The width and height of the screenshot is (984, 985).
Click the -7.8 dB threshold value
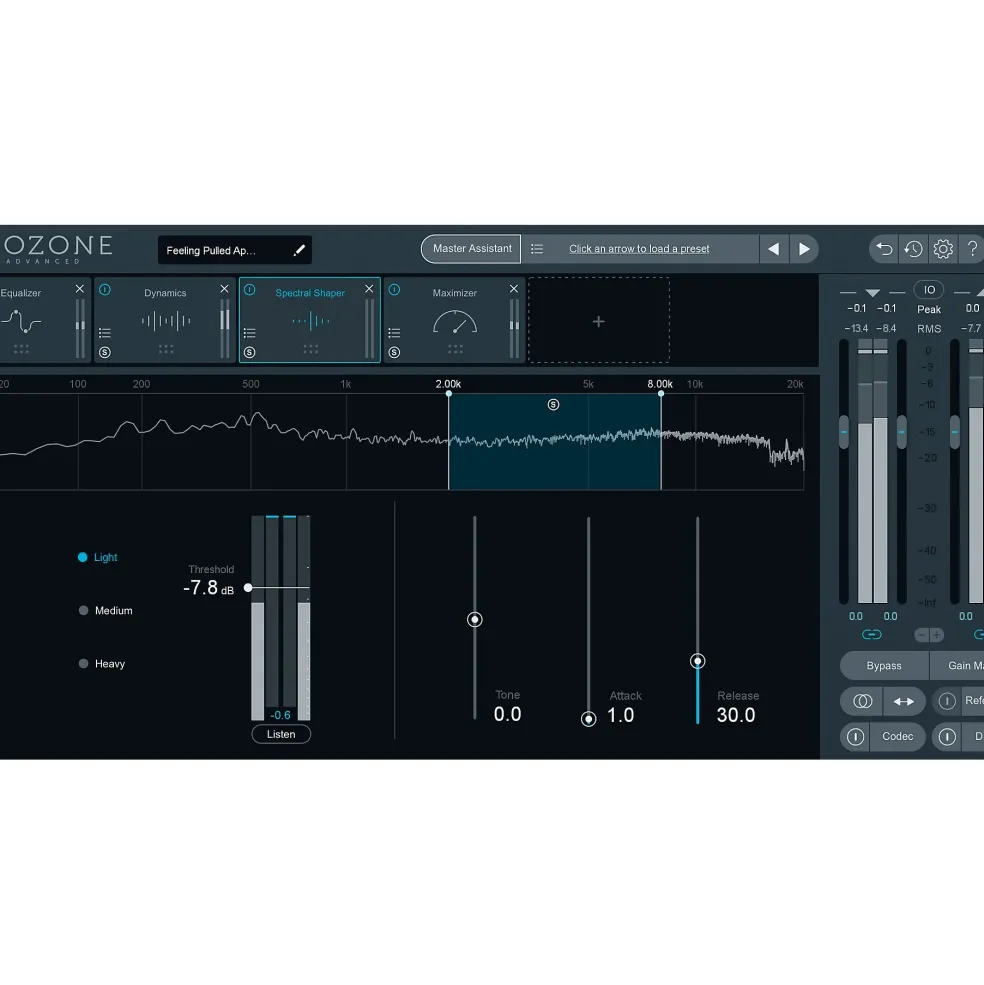click(x=208, y=588)
